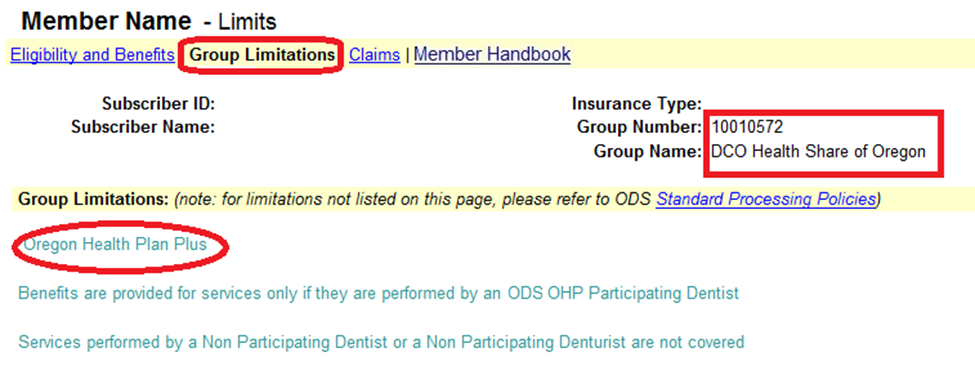Screen dimensions: 975x375
Task: Open the Eligibility and Benefits link
Action: pyautogui.click(x=92, y=55)
